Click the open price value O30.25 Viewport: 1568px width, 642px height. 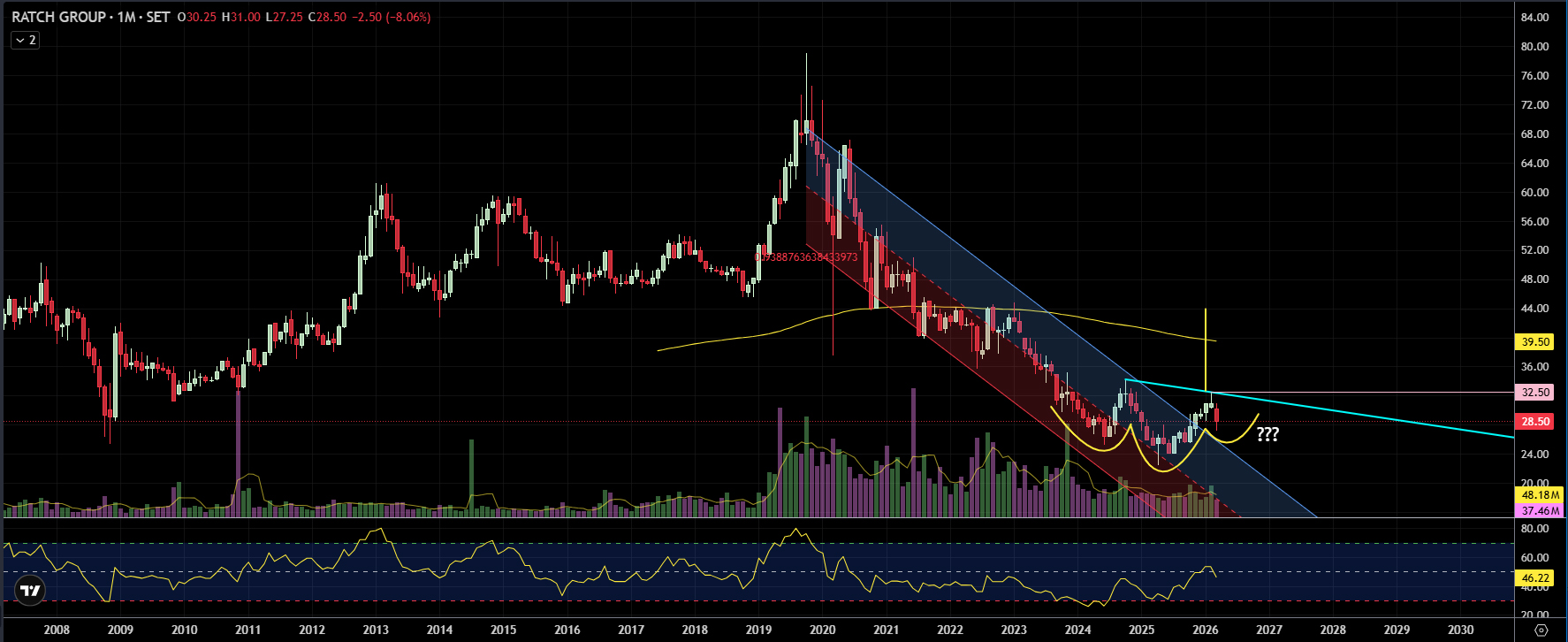(196, 17)
